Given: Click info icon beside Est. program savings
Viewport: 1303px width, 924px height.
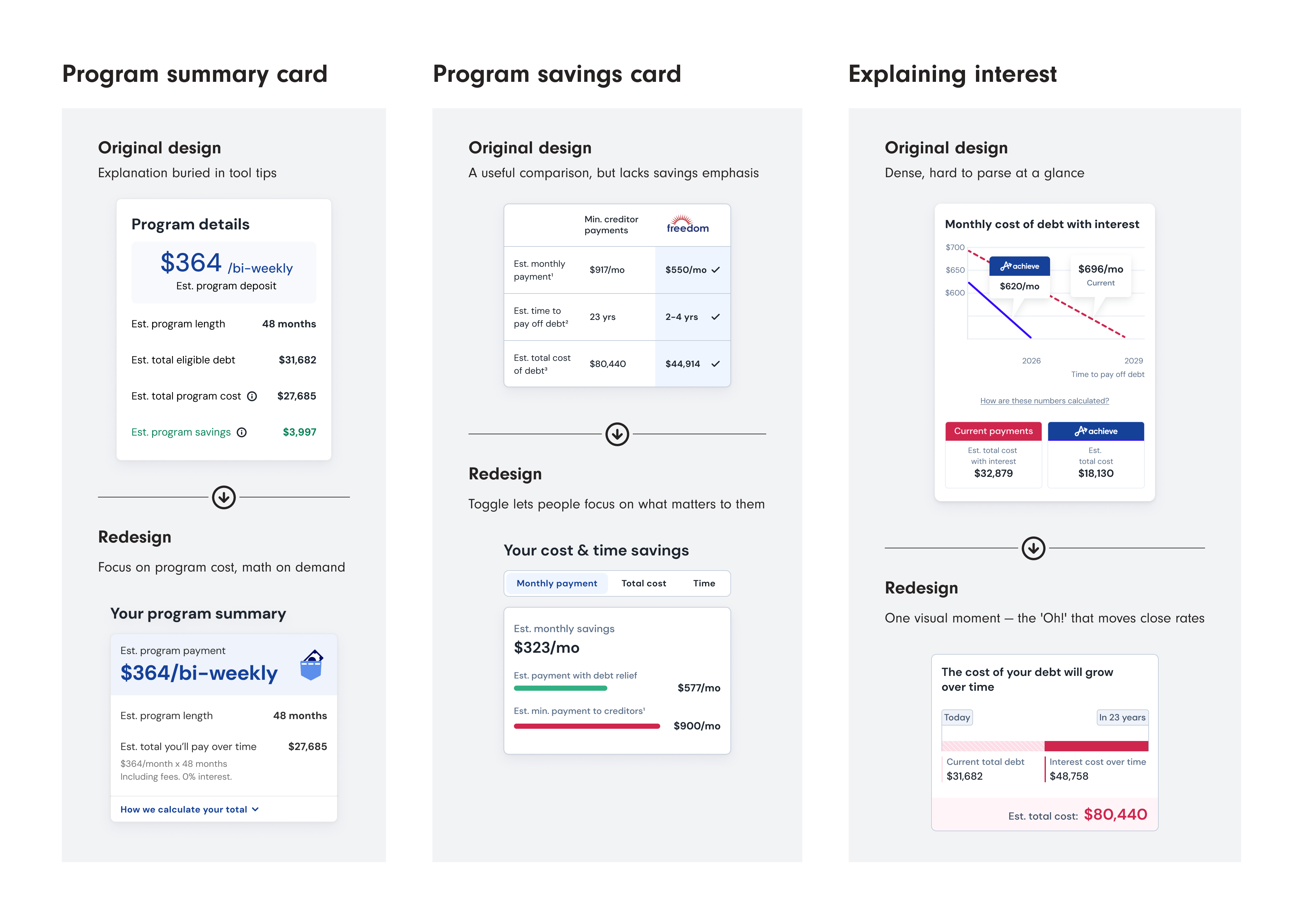Looking at the screenshot, I should tap(242, 432).
